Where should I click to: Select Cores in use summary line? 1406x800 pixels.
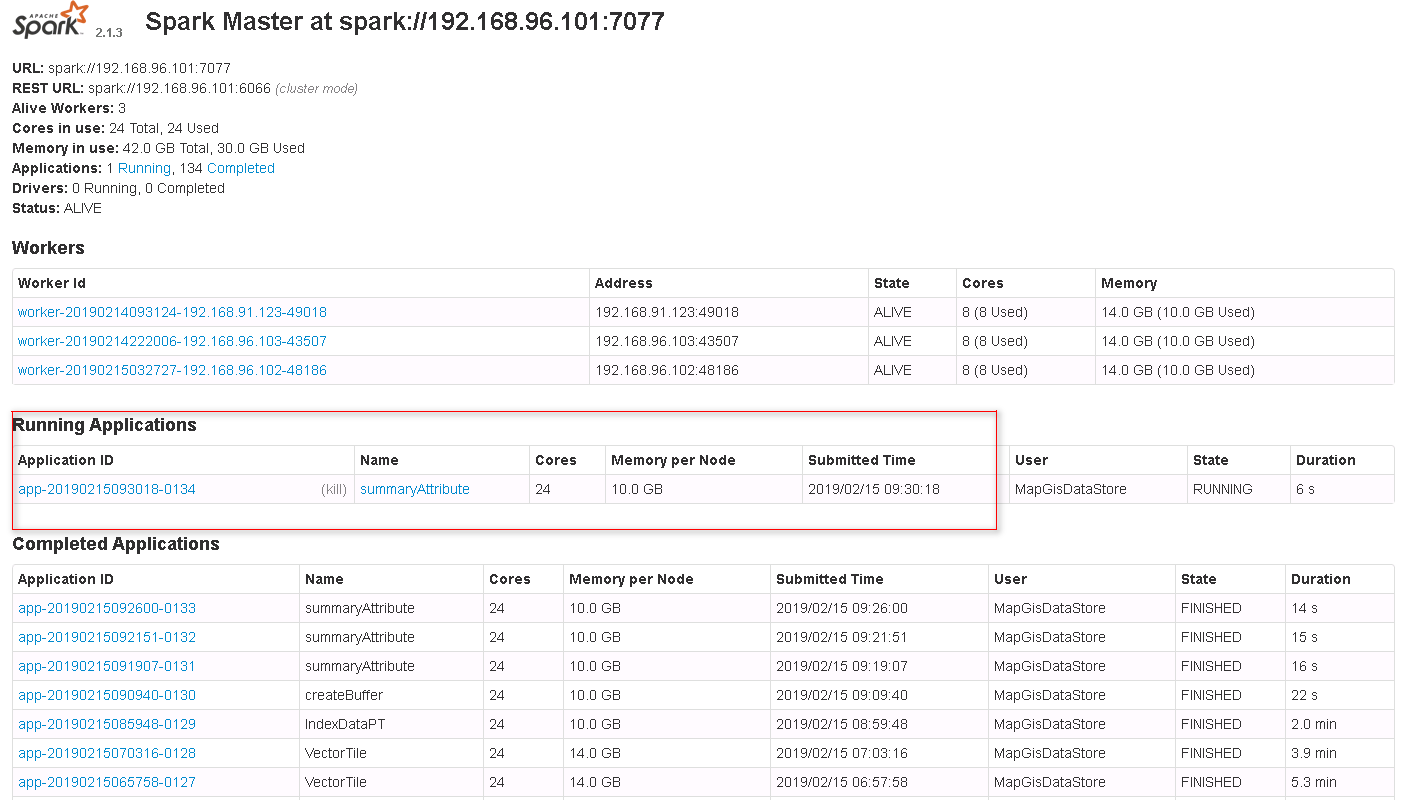[x=115, y=128]
